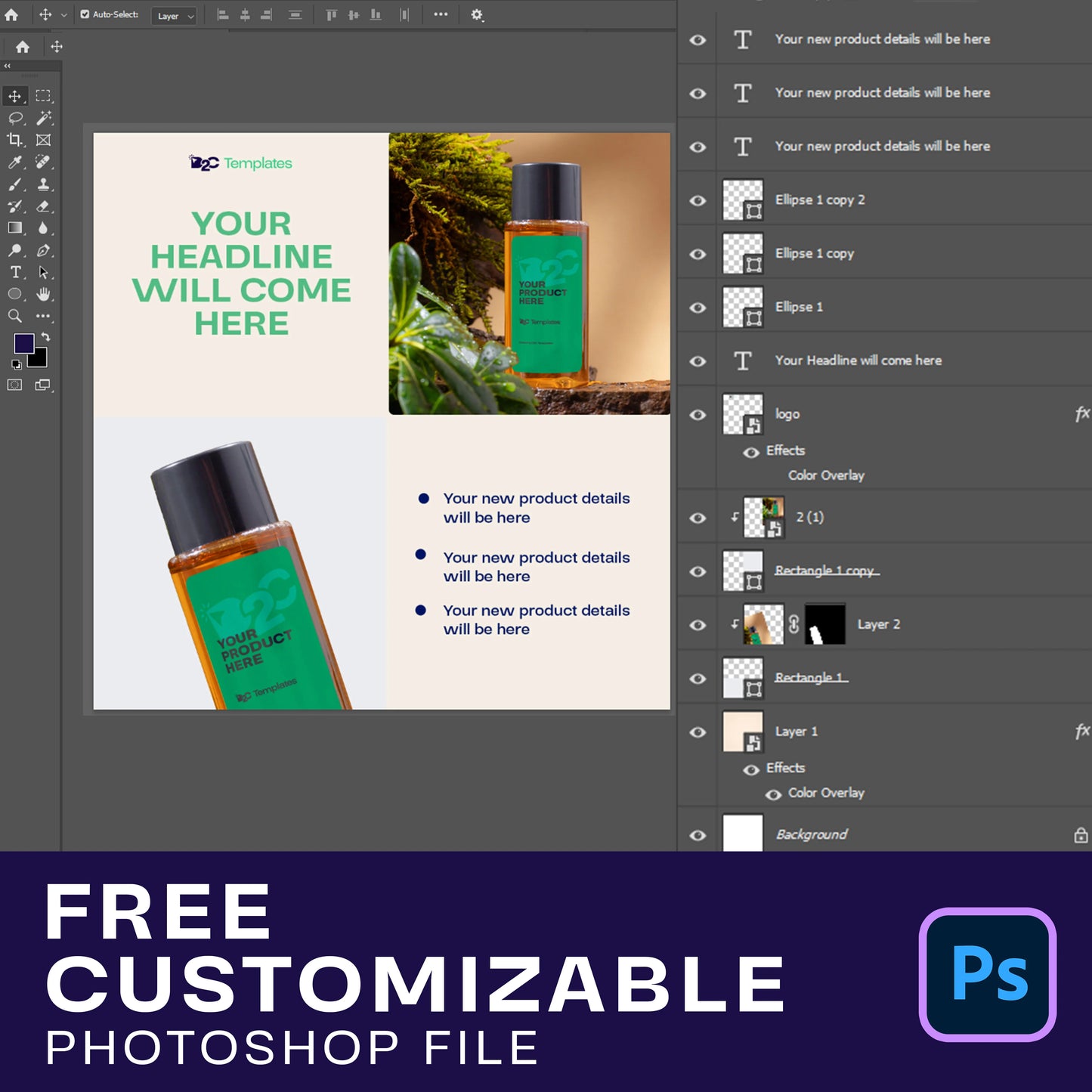Image resolution: width=1092 pixels, height=1092 pixels.
Task: Select the Clone Stamp tool
Action: (44, 184)
